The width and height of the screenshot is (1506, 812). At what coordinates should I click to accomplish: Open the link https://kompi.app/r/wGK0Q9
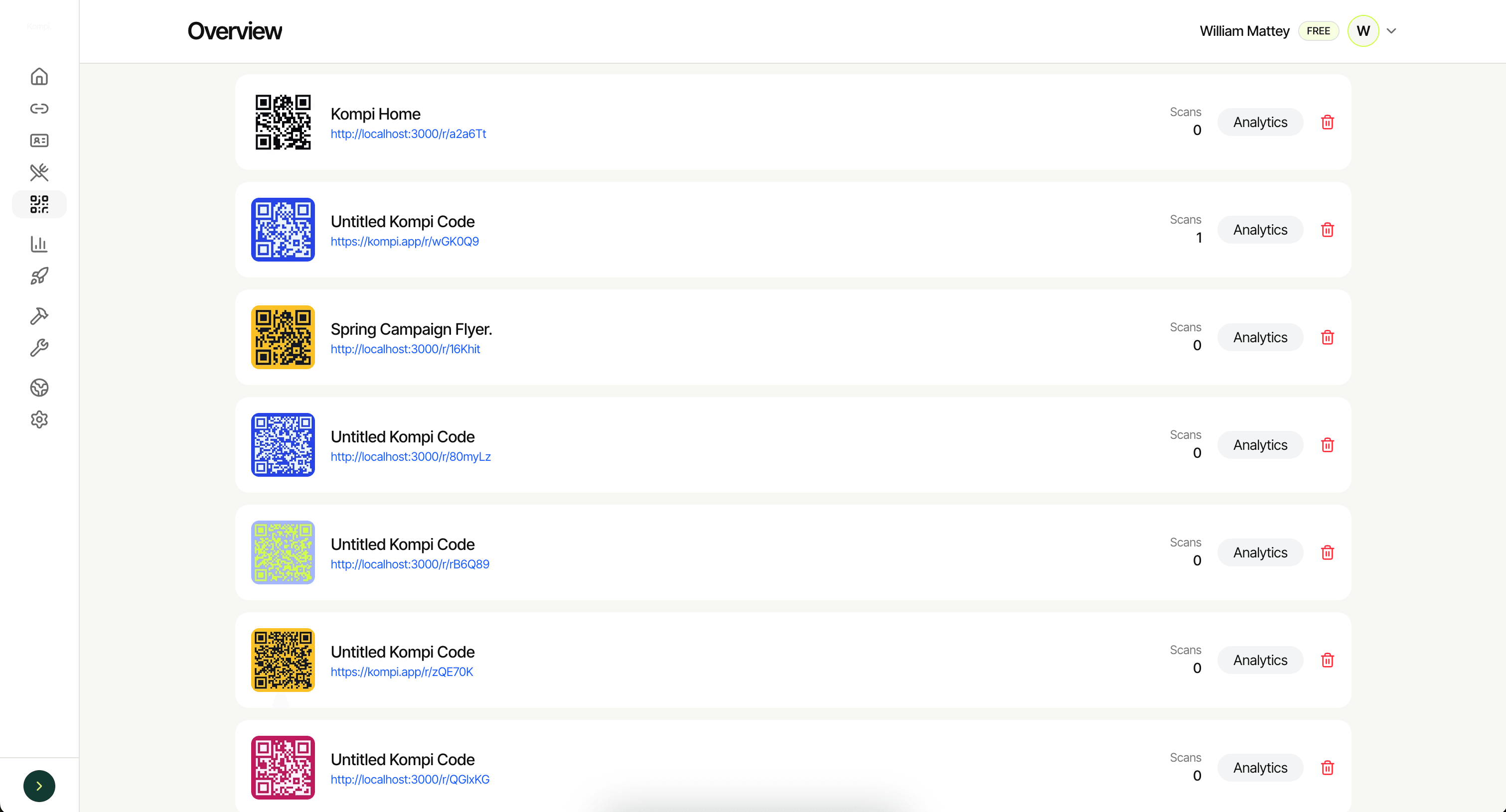pyautogui.click(x=405, y=242)
